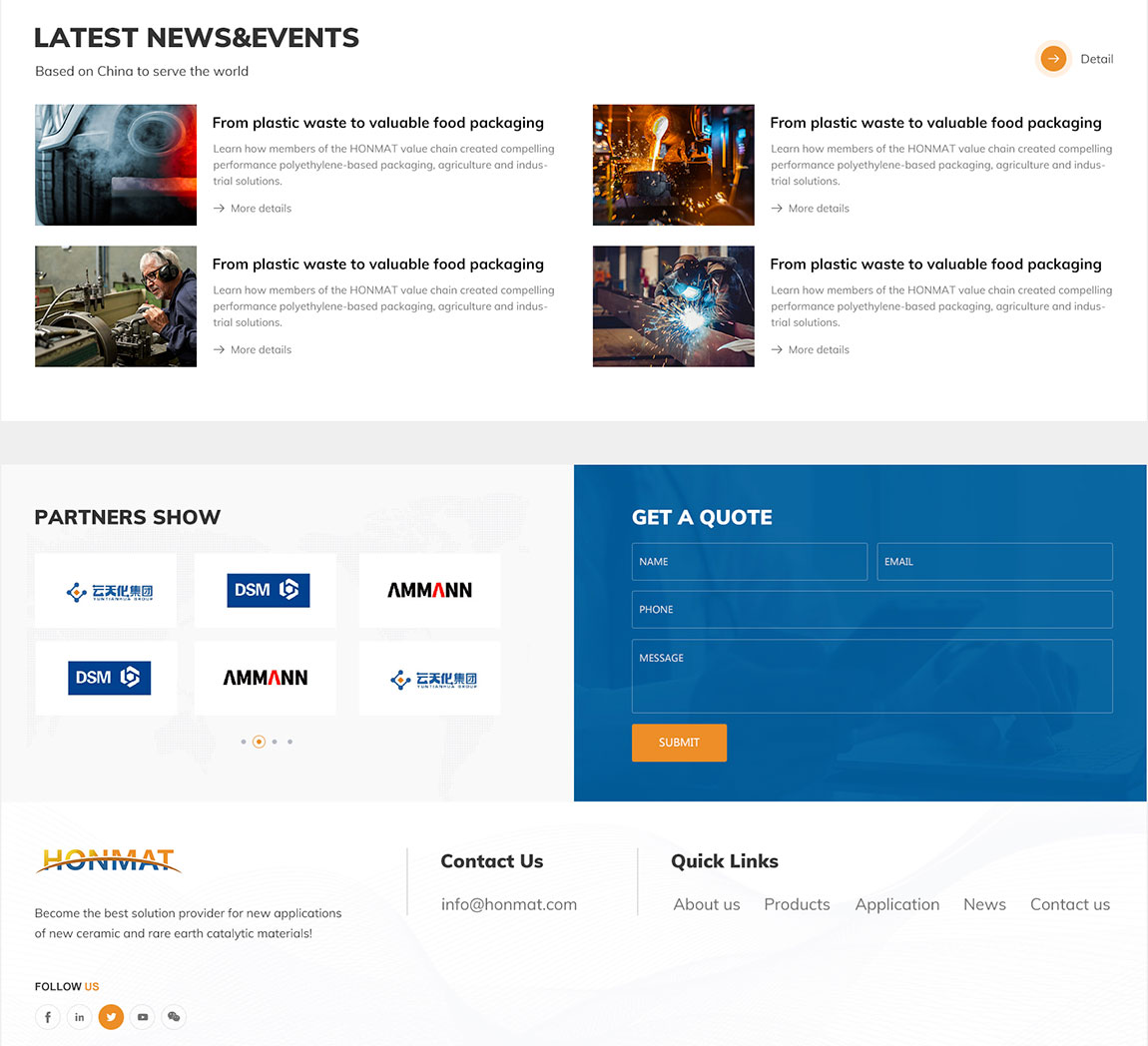Click the orange Twitter icon

[111, 1017]
